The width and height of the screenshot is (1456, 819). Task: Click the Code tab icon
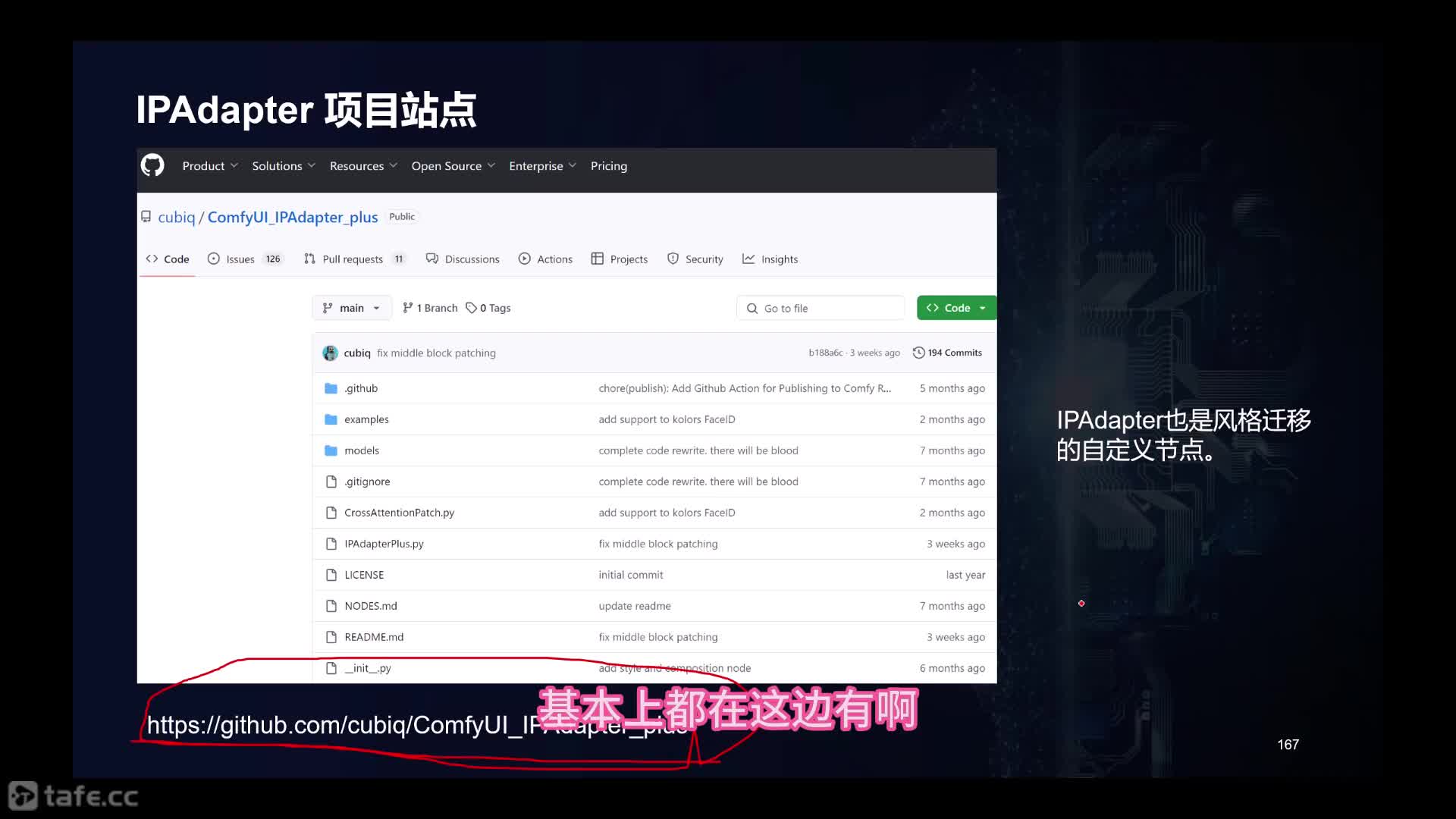pos(152,259)
